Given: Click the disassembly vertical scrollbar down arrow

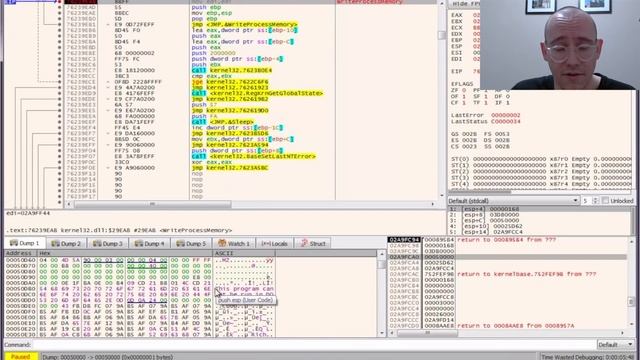Looking at the screenshot, I should pyautogui.click(x=442, y=196).
